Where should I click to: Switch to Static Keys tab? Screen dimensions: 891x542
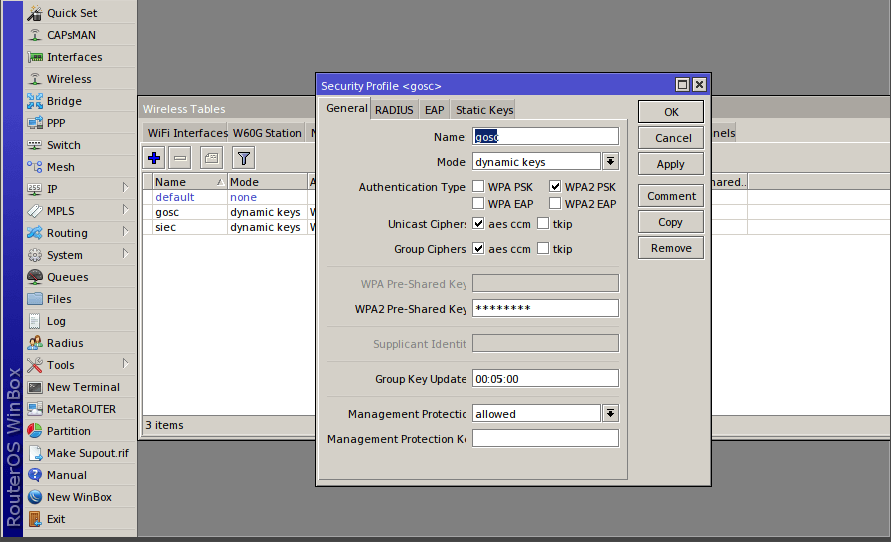(484, 110)
